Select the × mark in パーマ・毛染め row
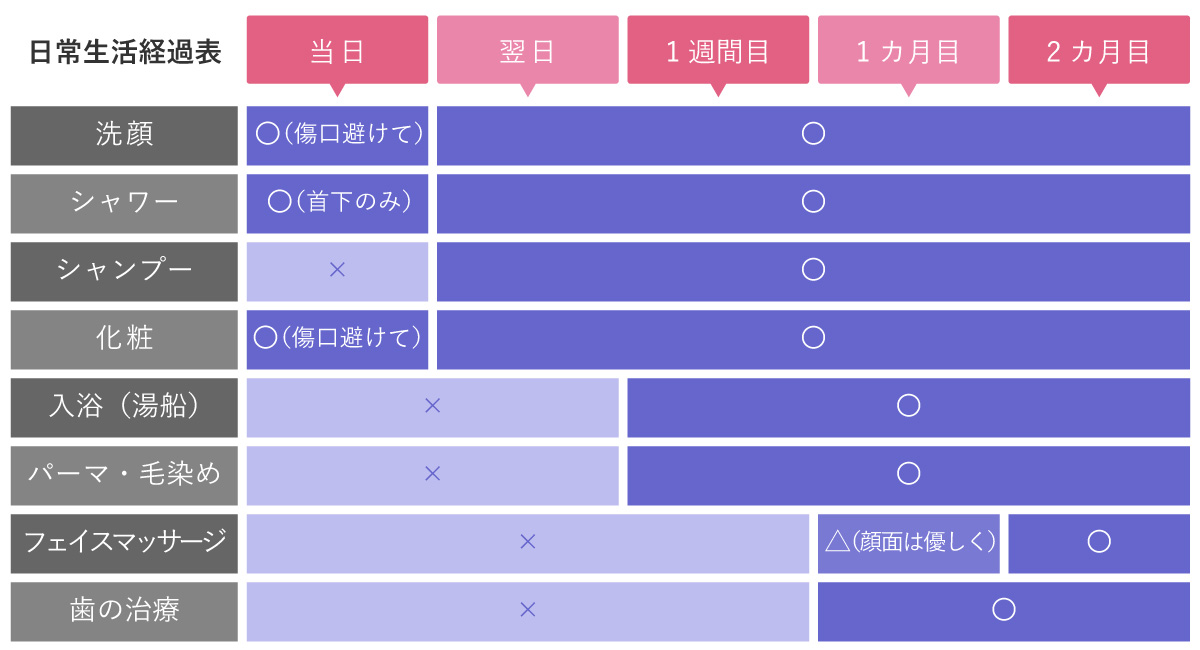The height and width of the screenshot is (650, 1200). coord(432,474)
